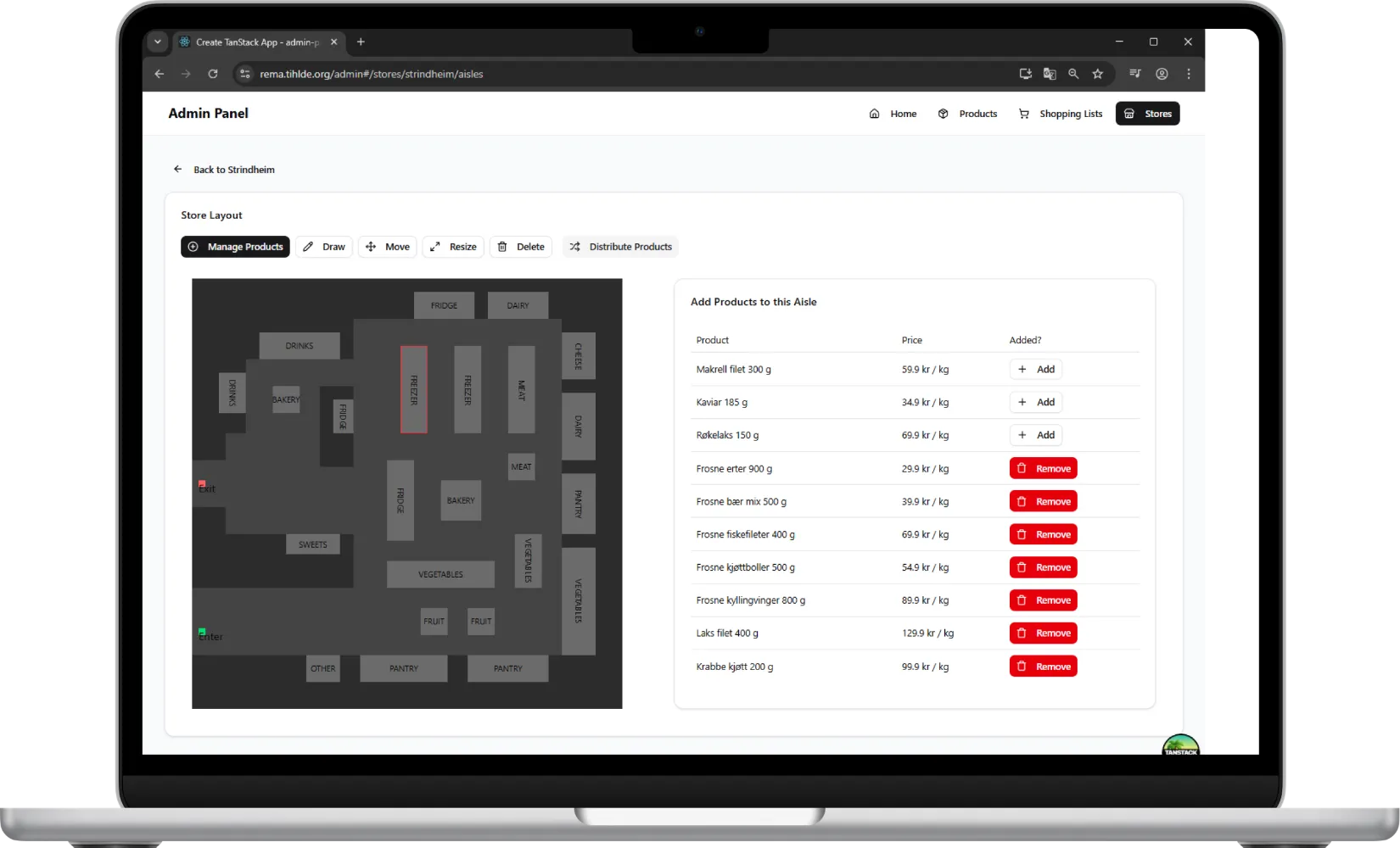Click the zoom magnifier icon in address bar
Viewport: 1400px width, 848px height.
tap(1073, 74)
